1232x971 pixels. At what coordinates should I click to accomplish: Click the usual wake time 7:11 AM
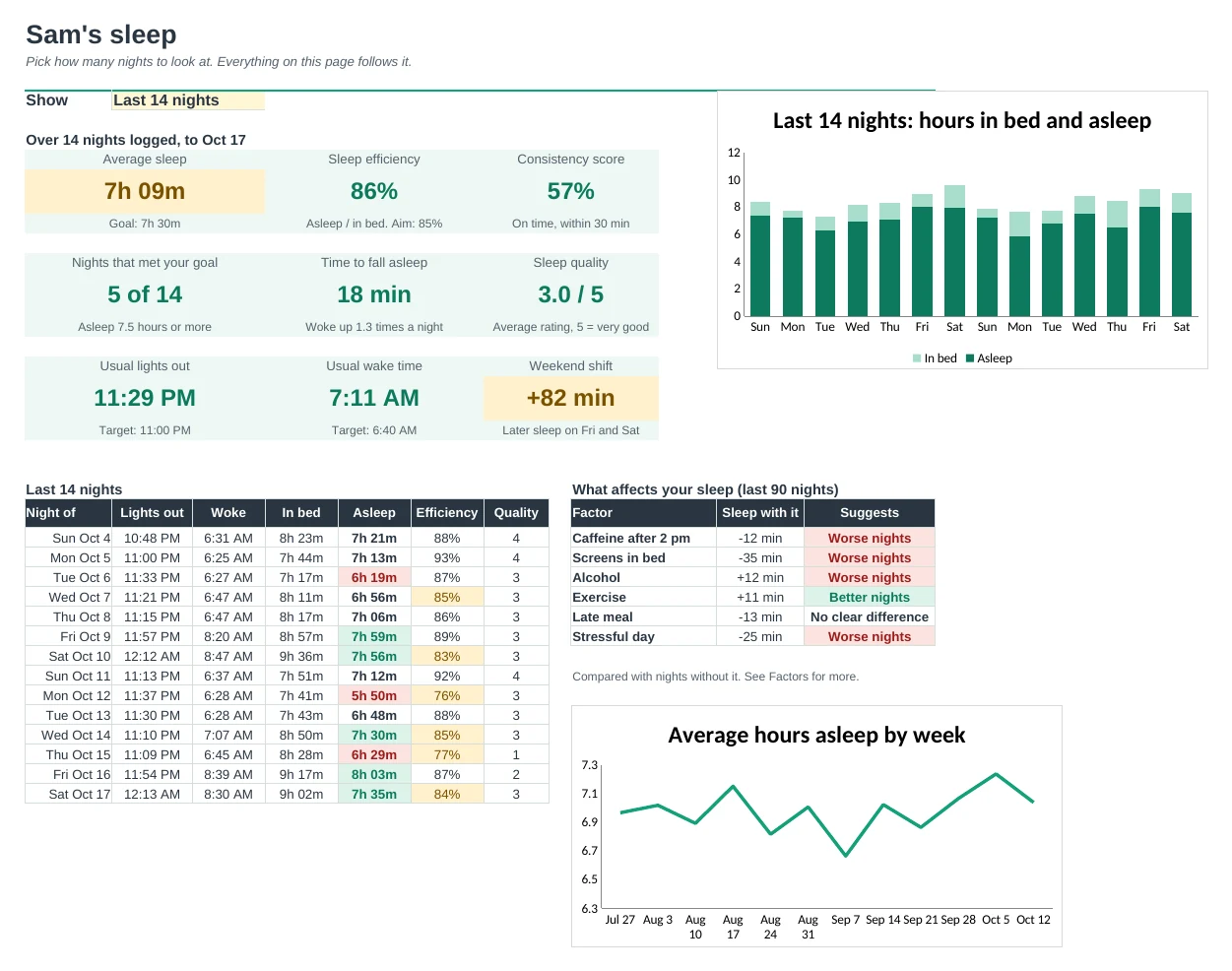[374, 398]
